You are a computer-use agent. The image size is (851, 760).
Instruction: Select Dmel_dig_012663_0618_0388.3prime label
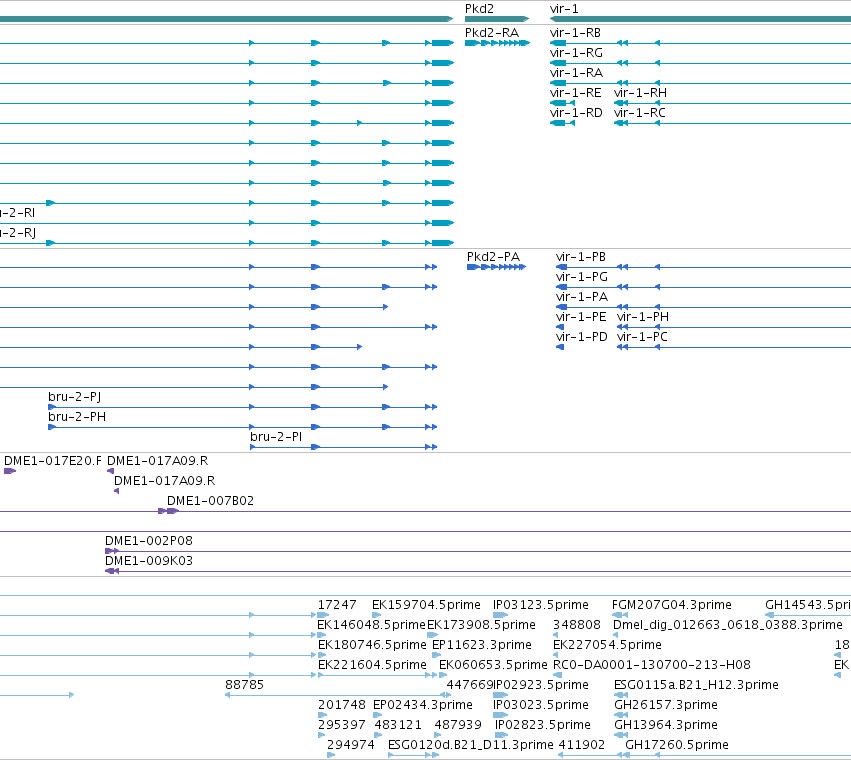[728, 625]
